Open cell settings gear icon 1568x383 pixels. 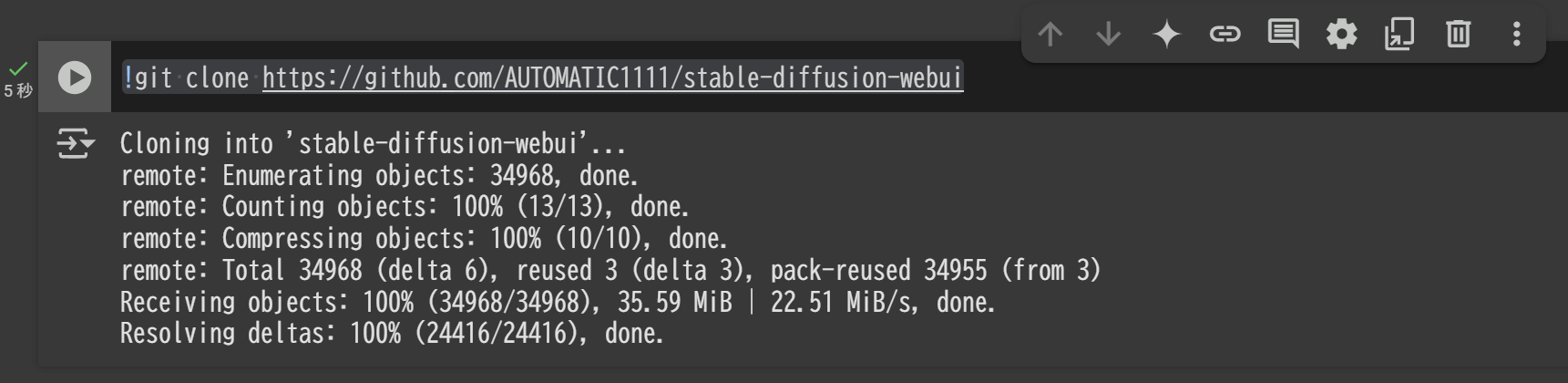1341,35
